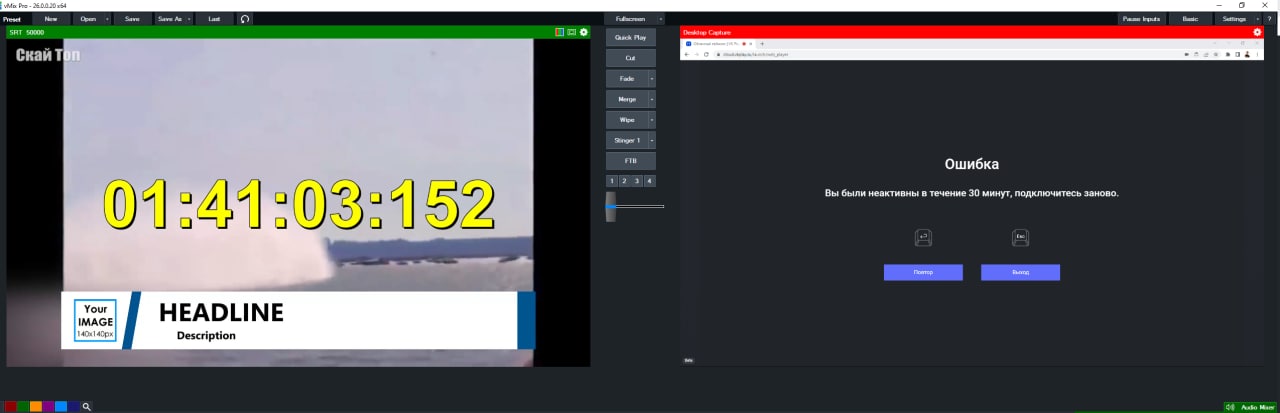Select the light blue category color tab
The image size is (1280, 413).
tap(62, 407)
